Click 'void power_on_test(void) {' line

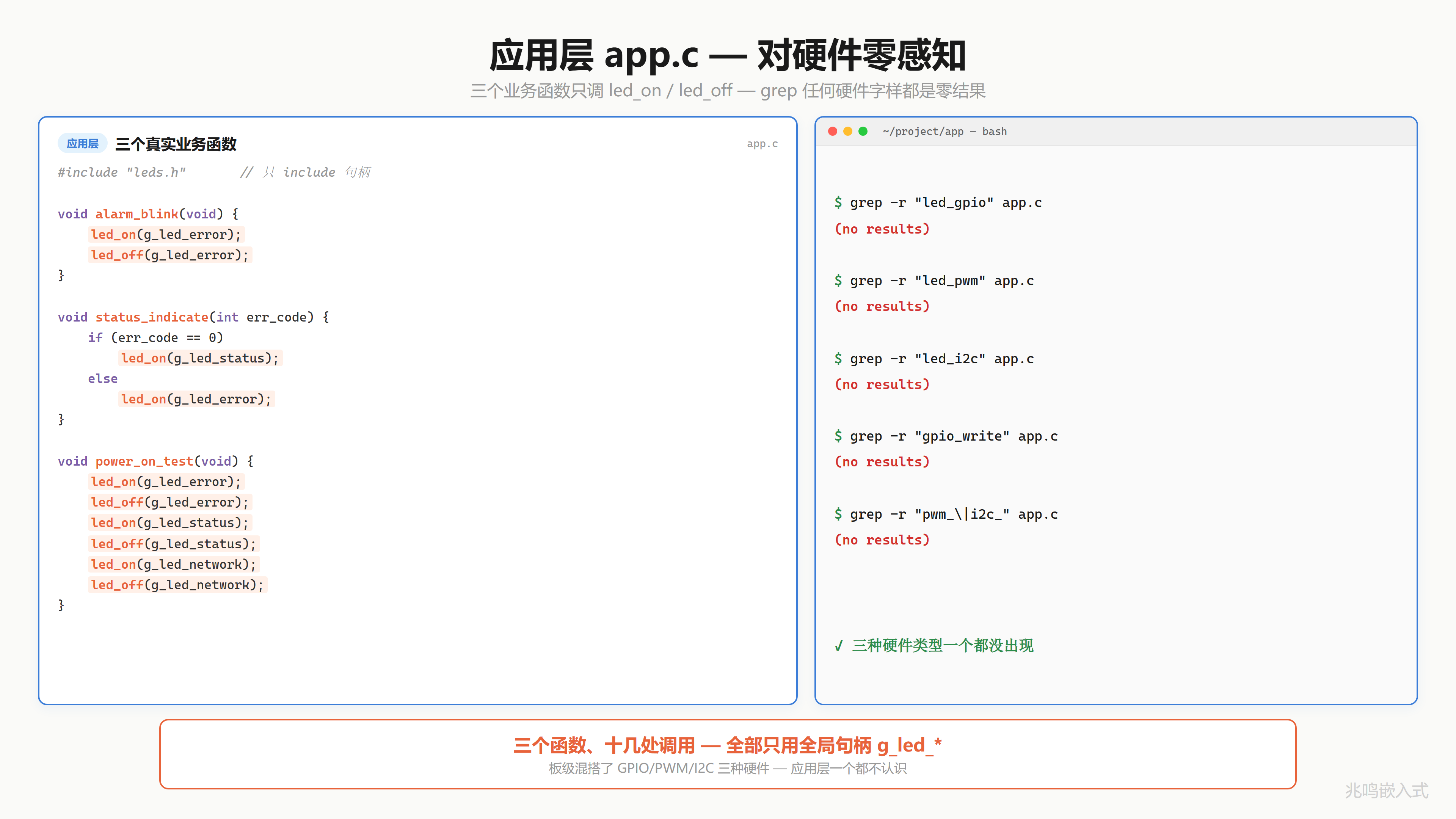(x=155, y=461)
